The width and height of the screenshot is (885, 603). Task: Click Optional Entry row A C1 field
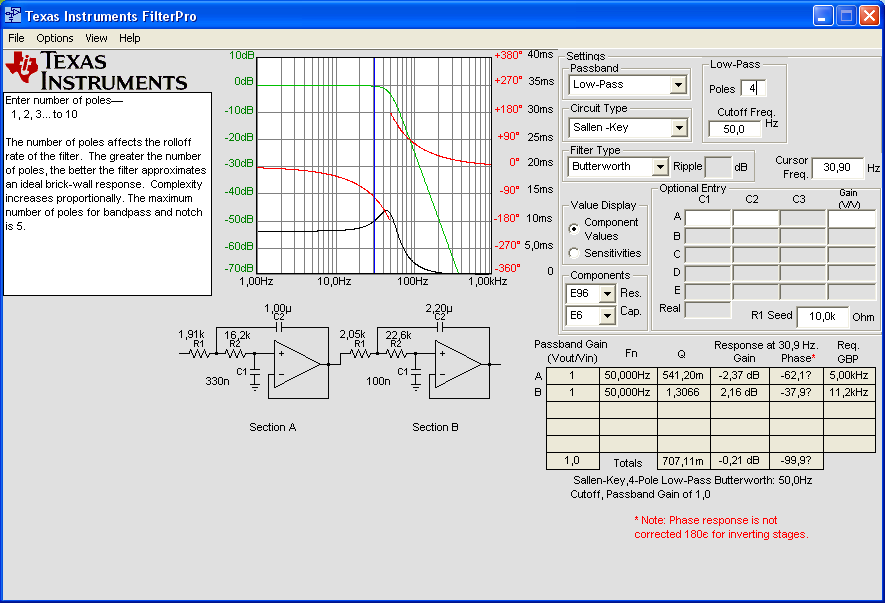point(708,218)
